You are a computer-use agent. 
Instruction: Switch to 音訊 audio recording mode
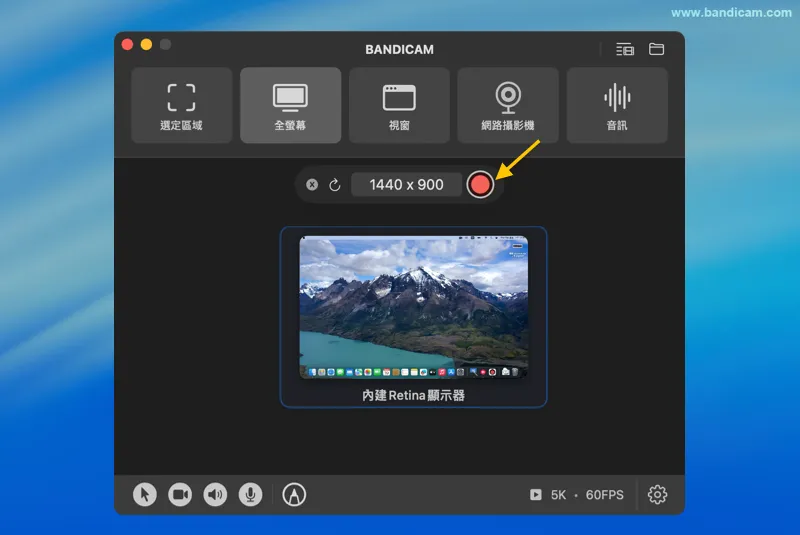pyautogui.click(x=617, y=105)
